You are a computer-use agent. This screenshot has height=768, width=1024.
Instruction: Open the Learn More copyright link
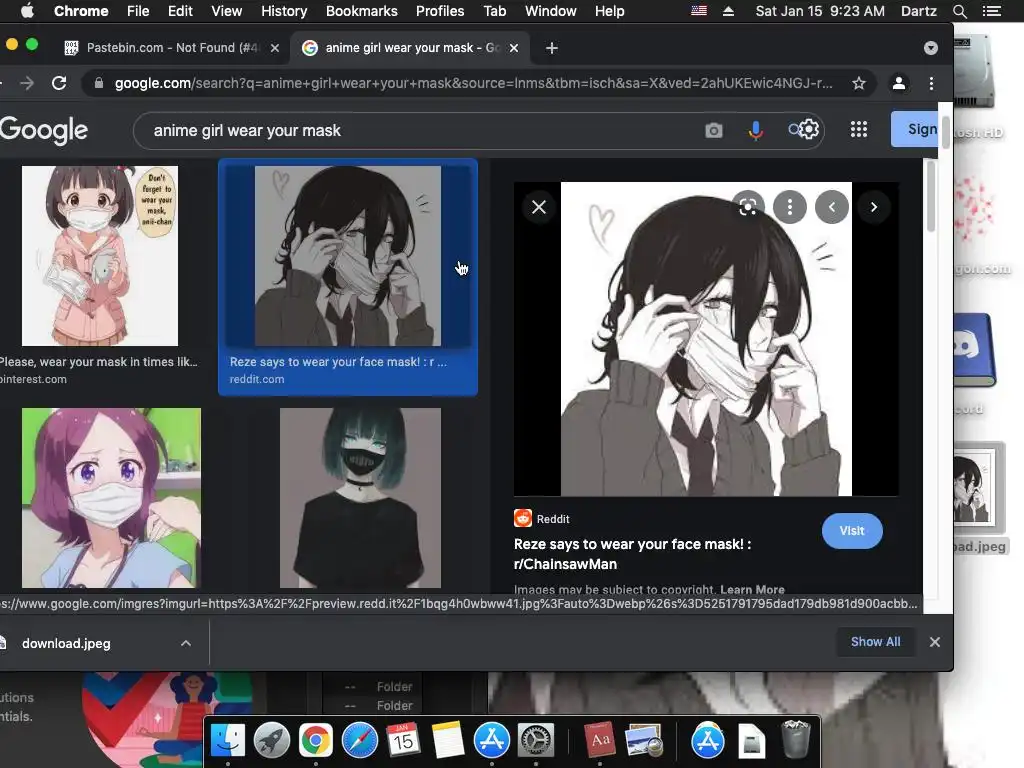point(752,589)
